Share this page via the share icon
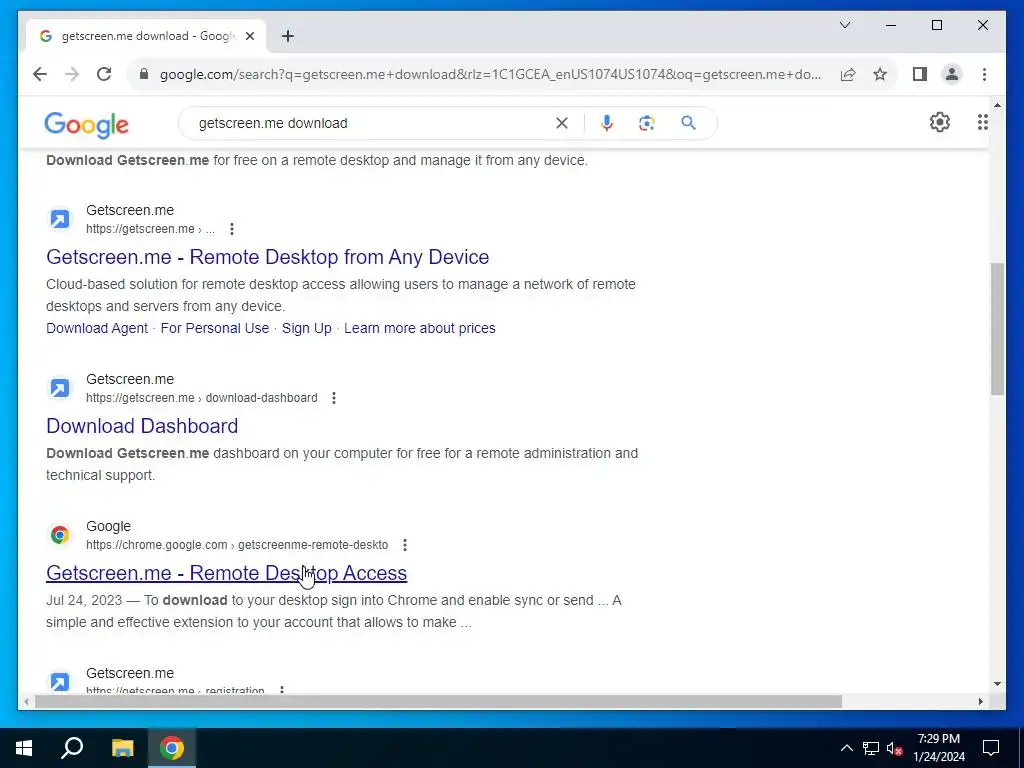1024x768 pixels. click(848, 74)
